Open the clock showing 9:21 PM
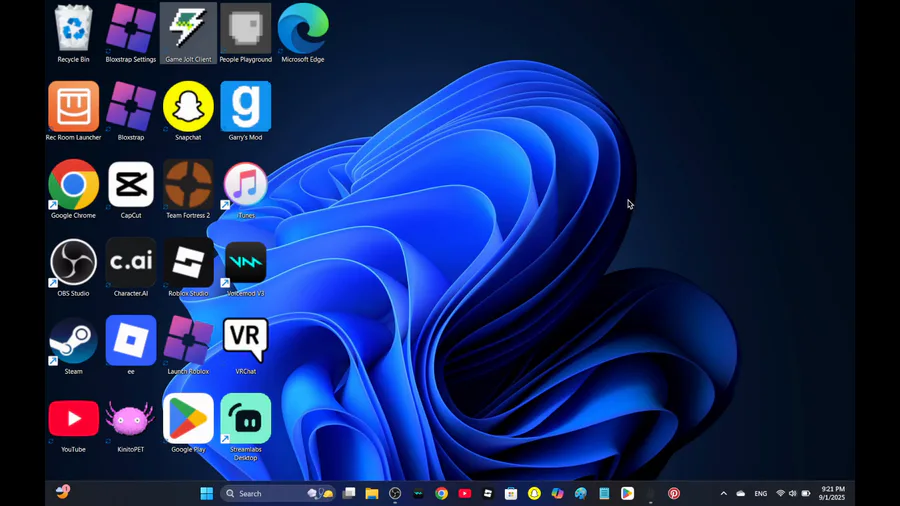 tap(832, 493)
